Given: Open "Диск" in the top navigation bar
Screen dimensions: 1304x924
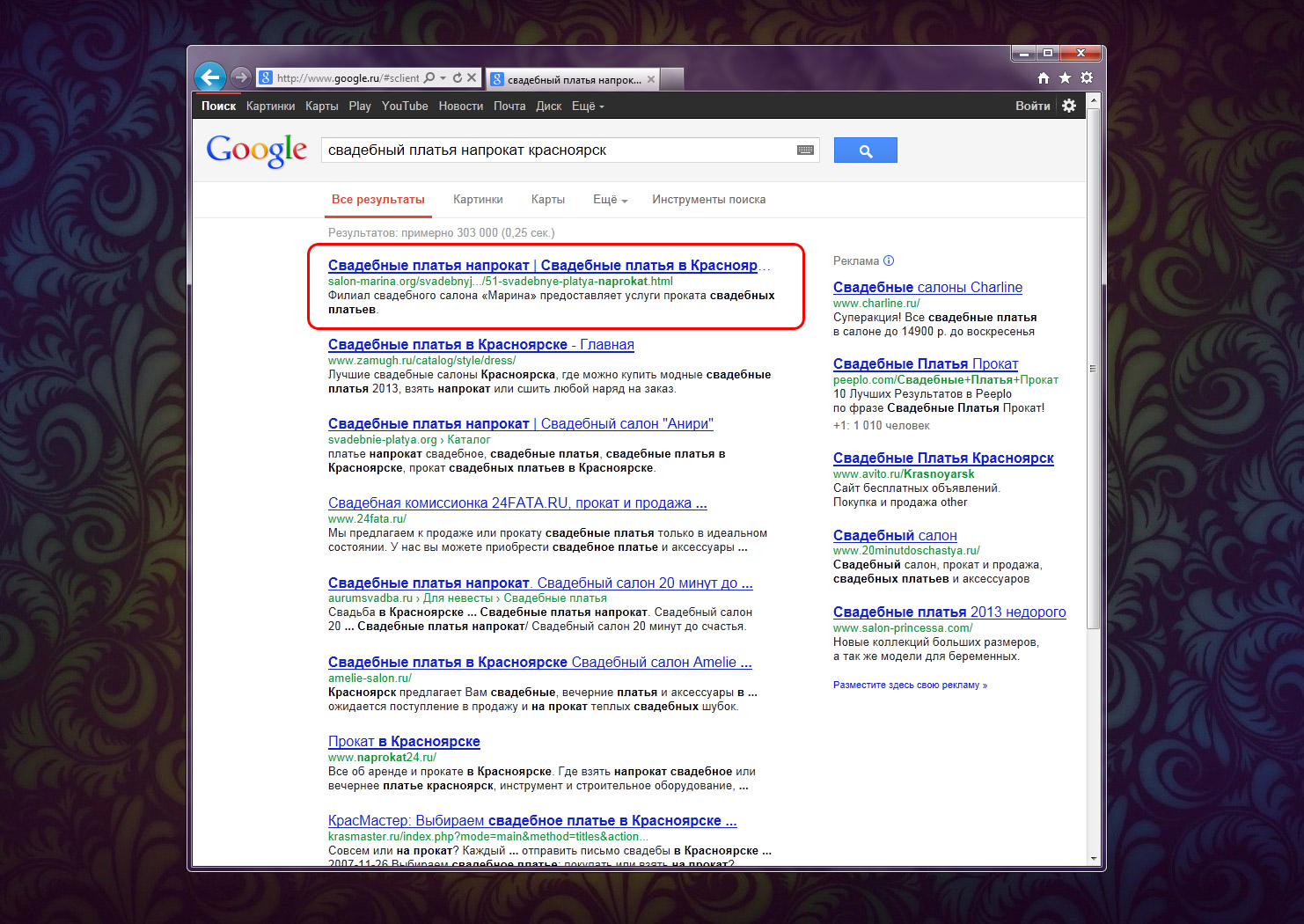Looking at the screenshot, I should click(x=549, y=106).
